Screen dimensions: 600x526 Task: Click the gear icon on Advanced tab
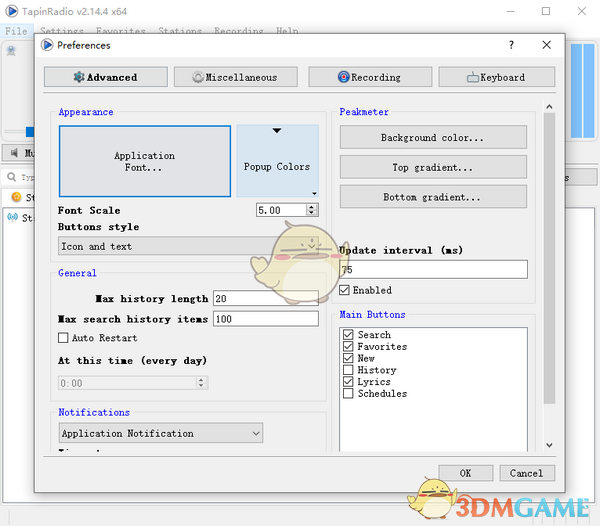click(x=79, y=77)
